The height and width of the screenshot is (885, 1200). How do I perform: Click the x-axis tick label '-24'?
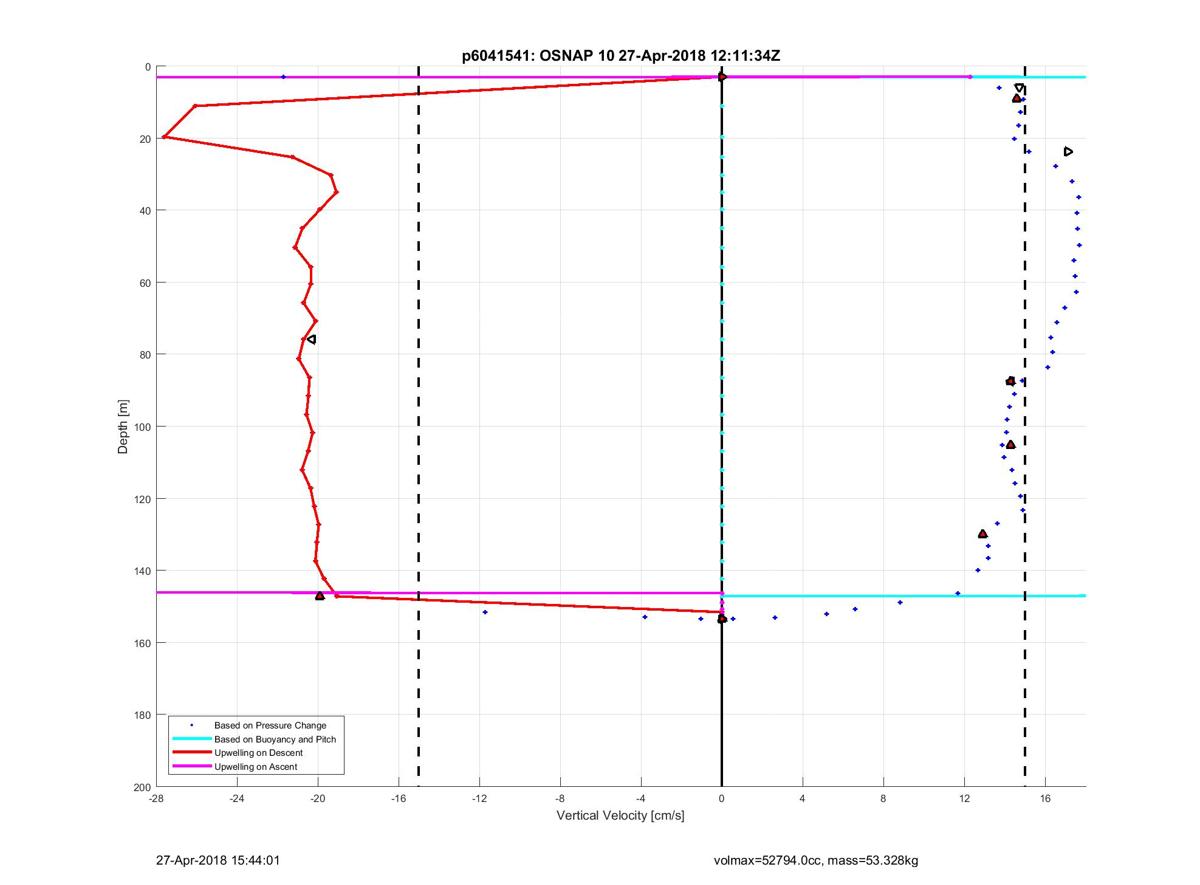(237, 799)
